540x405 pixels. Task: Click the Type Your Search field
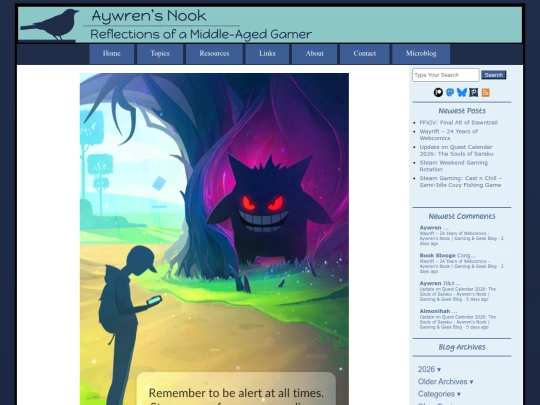446,75
